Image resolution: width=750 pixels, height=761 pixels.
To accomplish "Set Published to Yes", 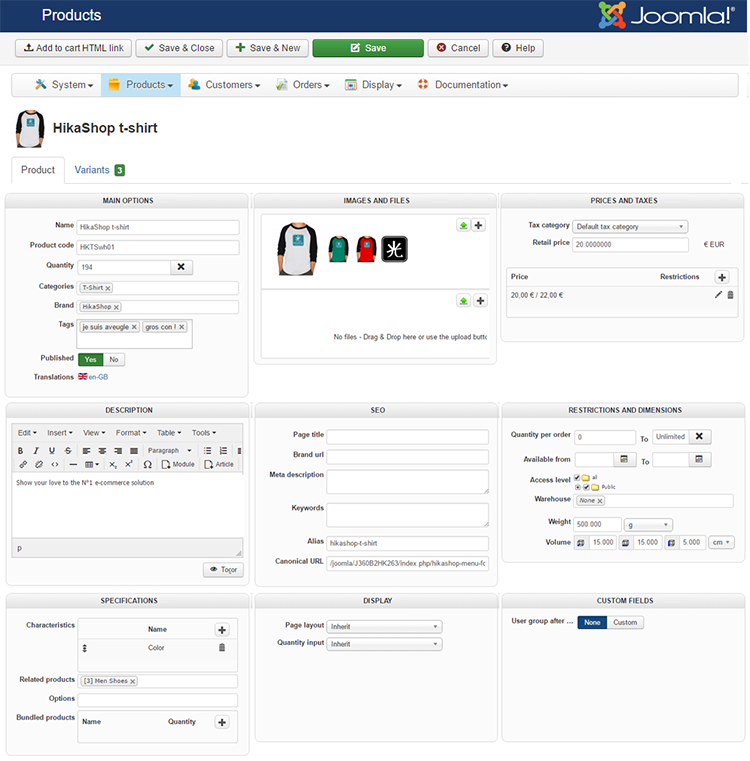I will point(91,360).
